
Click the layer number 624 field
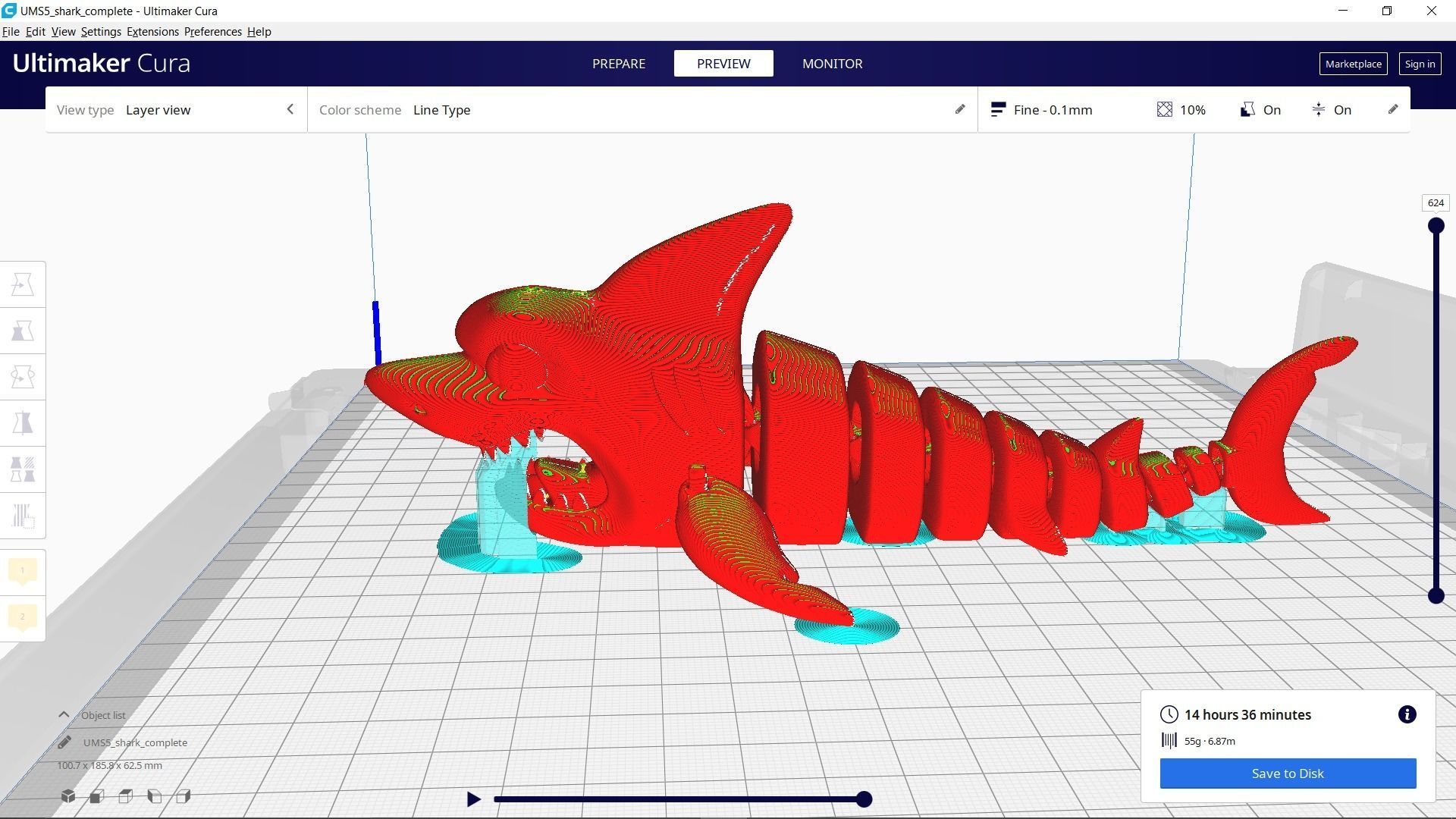pos(1436,202)
